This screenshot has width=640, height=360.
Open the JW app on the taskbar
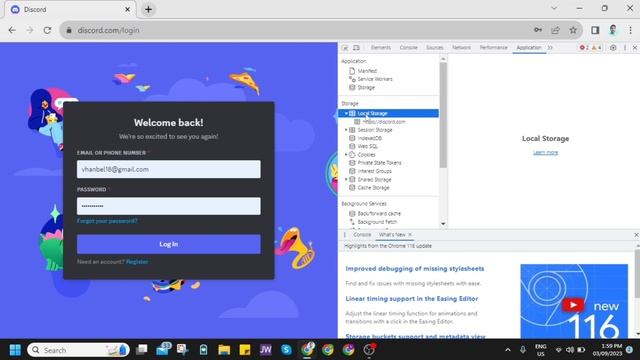[265, 350]
